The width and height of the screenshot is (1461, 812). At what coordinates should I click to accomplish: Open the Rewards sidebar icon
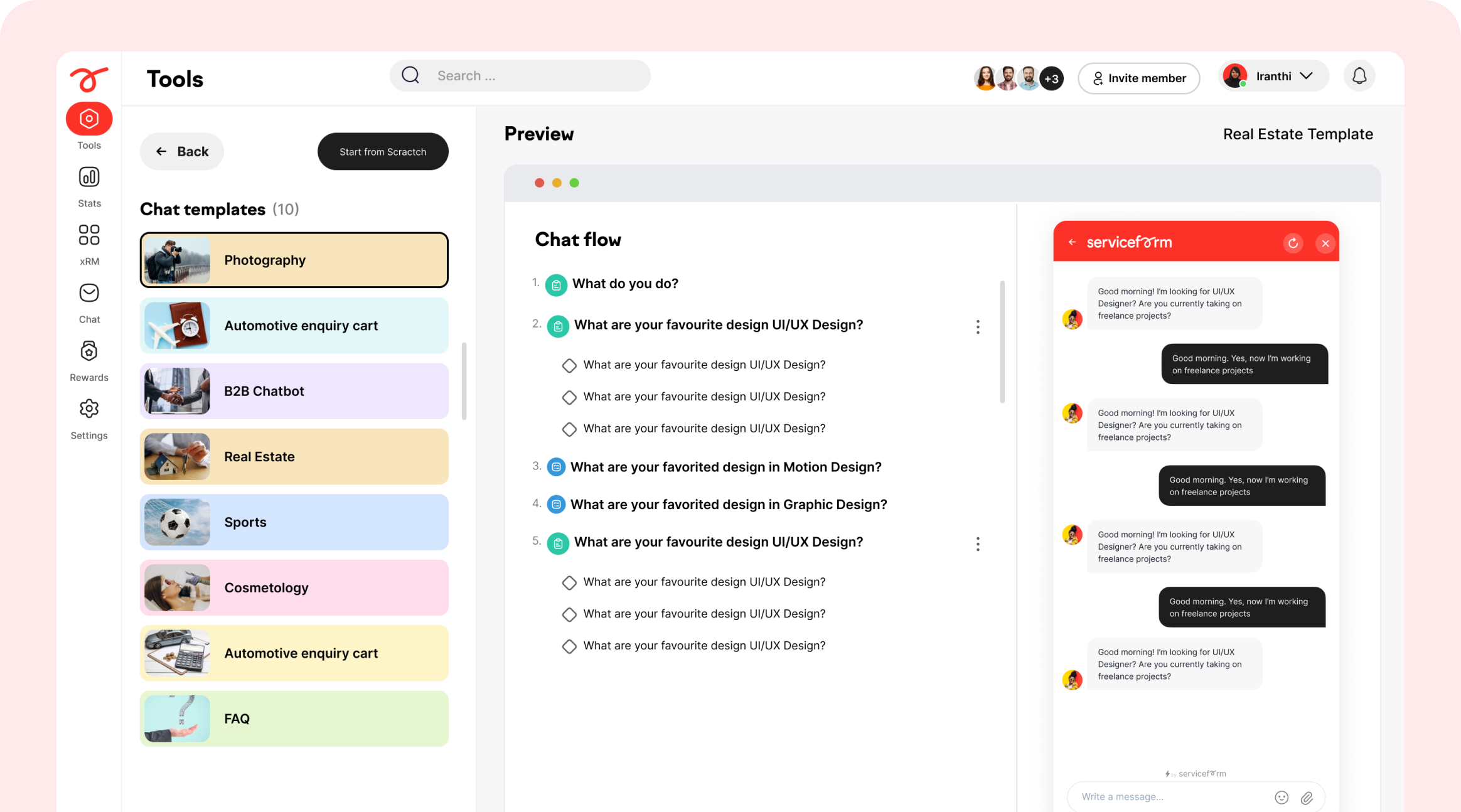pyautogui.click(x=89, y=351)
